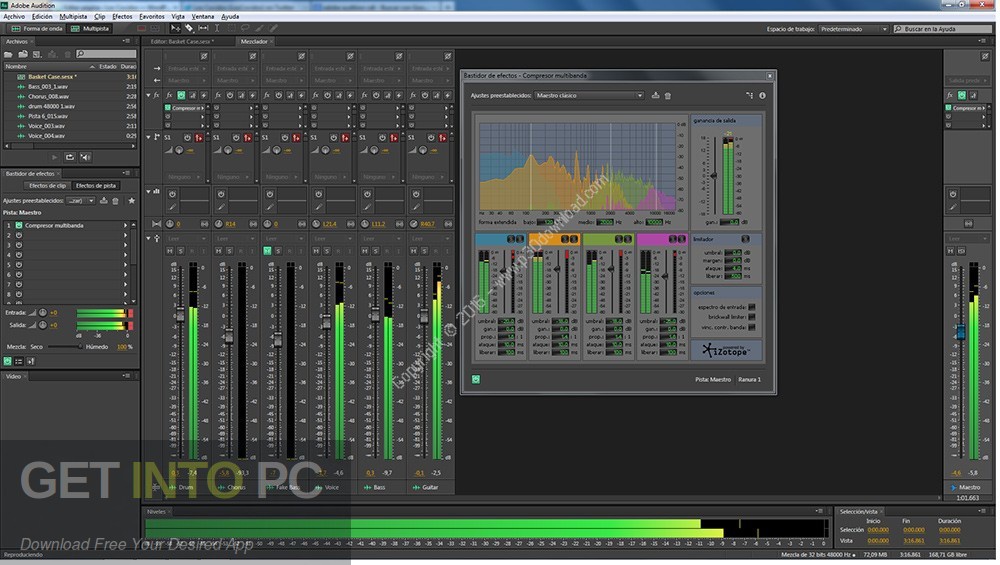Toggle limitador power in compressor
Viewport: 1000px width, 565px height.
[x=745, y=239]
